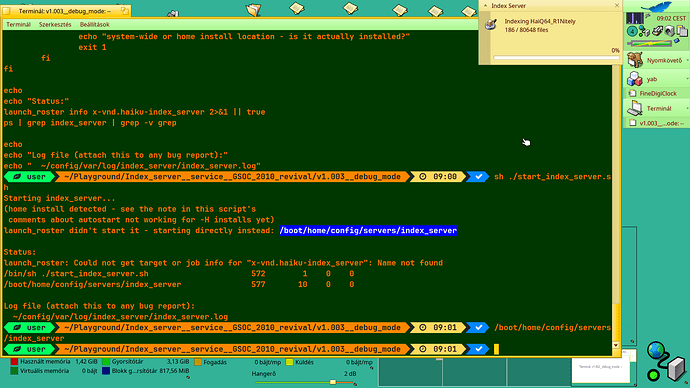Click the dark green Virtuális memória swatch
This screenshot has height=388, width=690.
14,371
